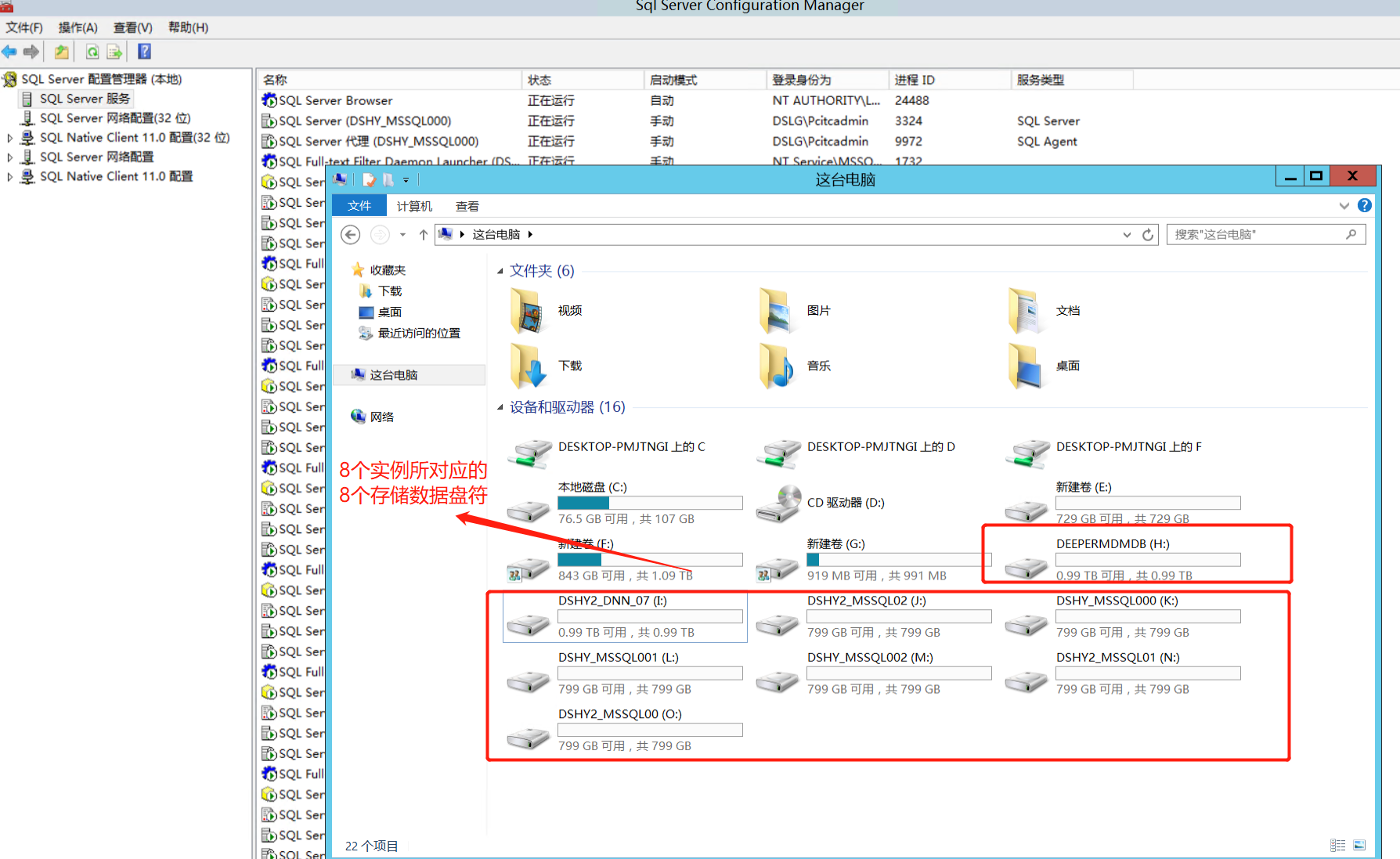Go back in the 这台电脑 Explorer window
This screenshot has height=859, width=1400.
coord(351,234)
